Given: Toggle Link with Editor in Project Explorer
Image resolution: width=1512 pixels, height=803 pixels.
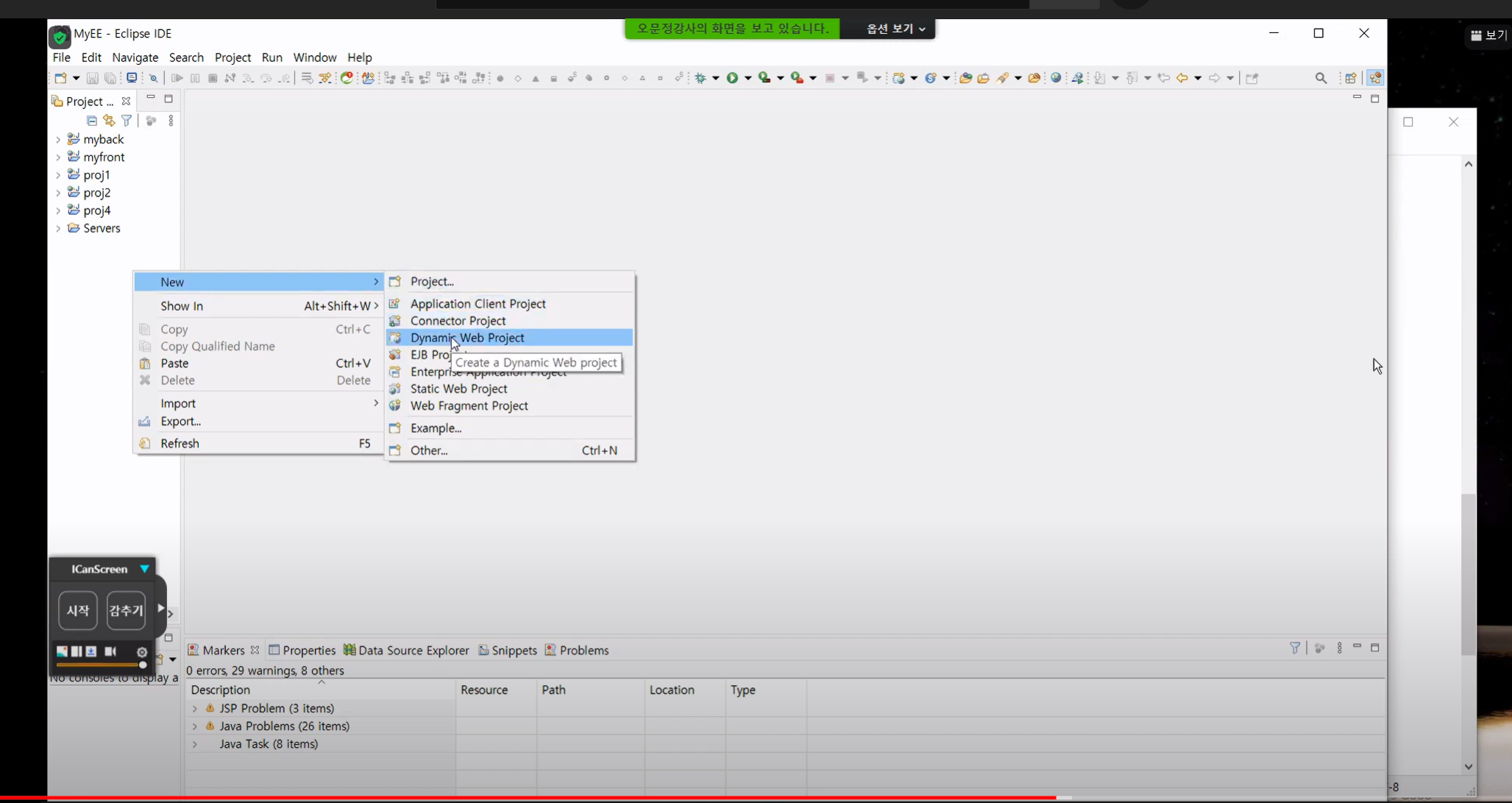Looking at the screenshot, I should (x=109, y=121).
